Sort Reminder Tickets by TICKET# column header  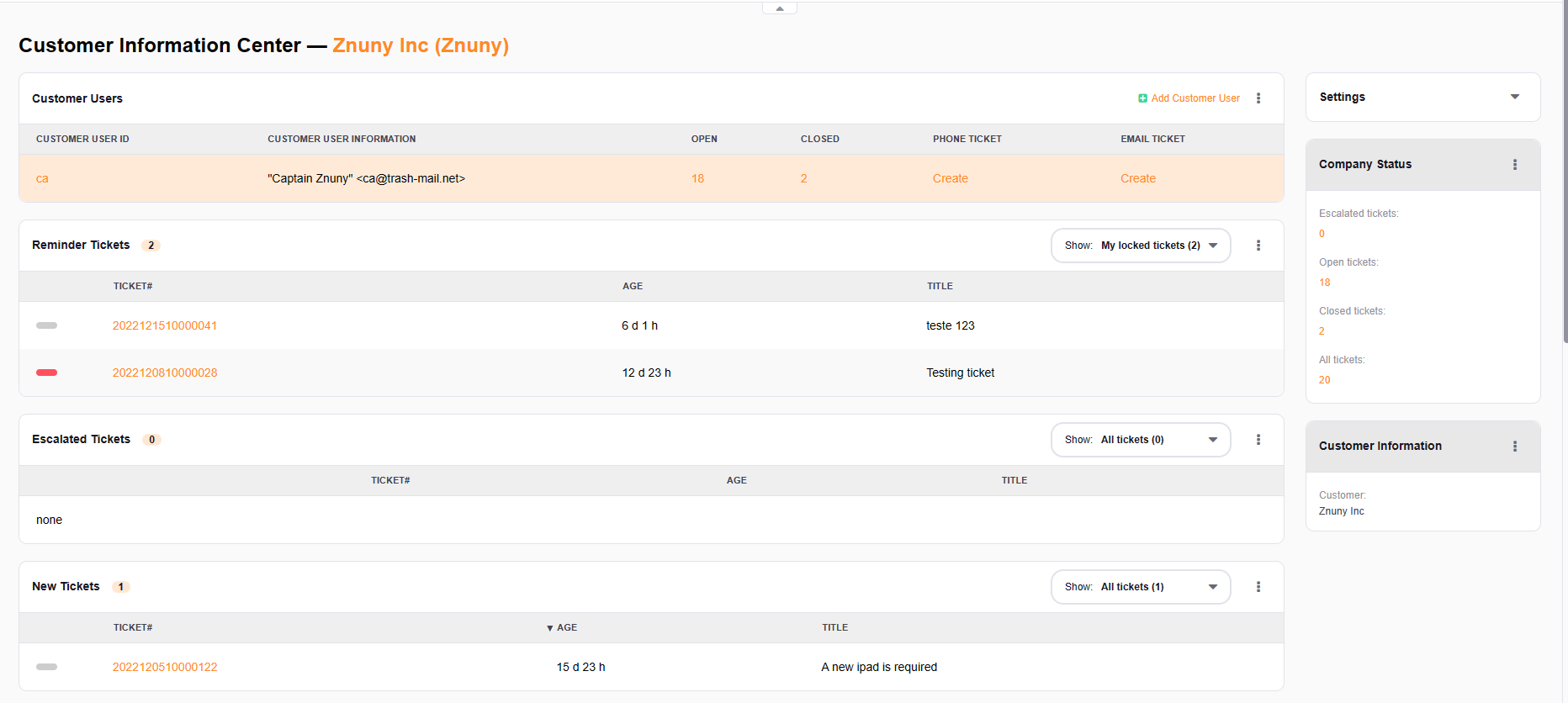pyautogui.click(x=133, y=286)
